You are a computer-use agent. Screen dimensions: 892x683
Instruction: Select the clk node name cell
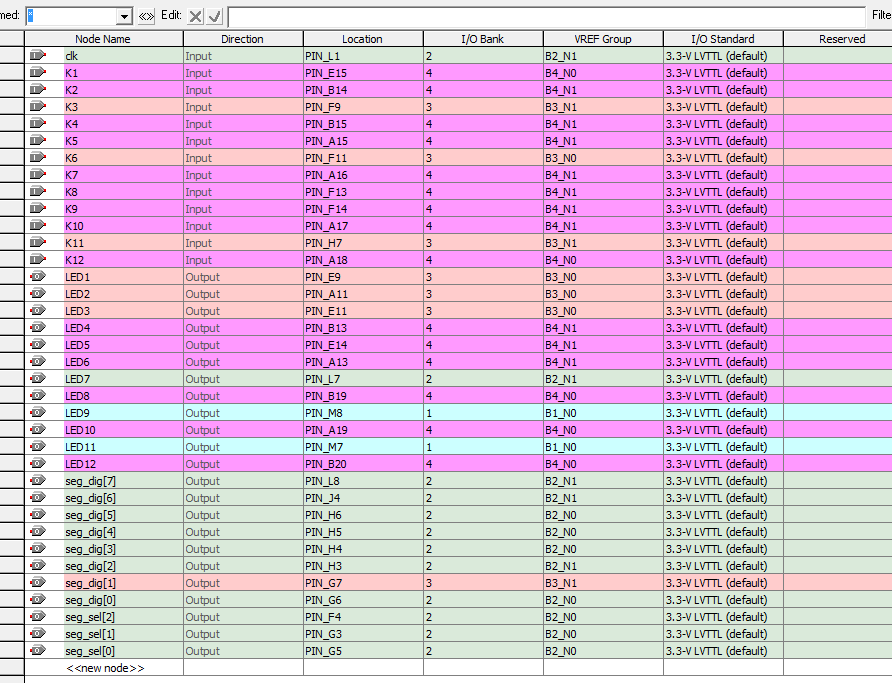pyautogui.click(x=123, y=56)
